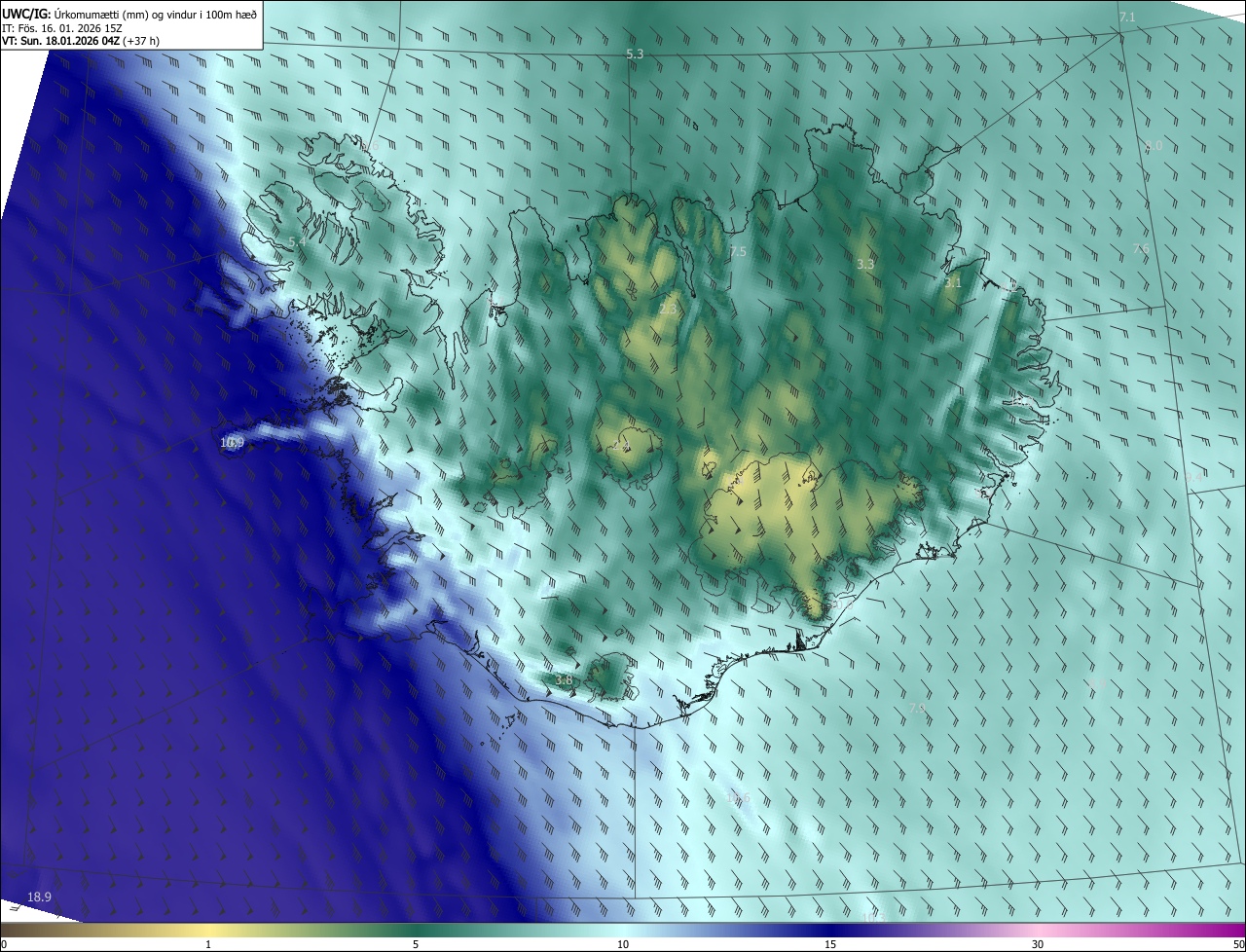Click the 10.6 value label south of Iceland

(x=739, y=798)
